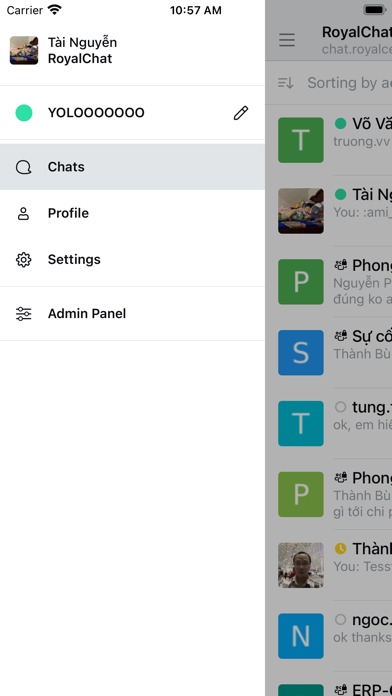Click the Admin Panel sliders icon

(x=24, y=314)
